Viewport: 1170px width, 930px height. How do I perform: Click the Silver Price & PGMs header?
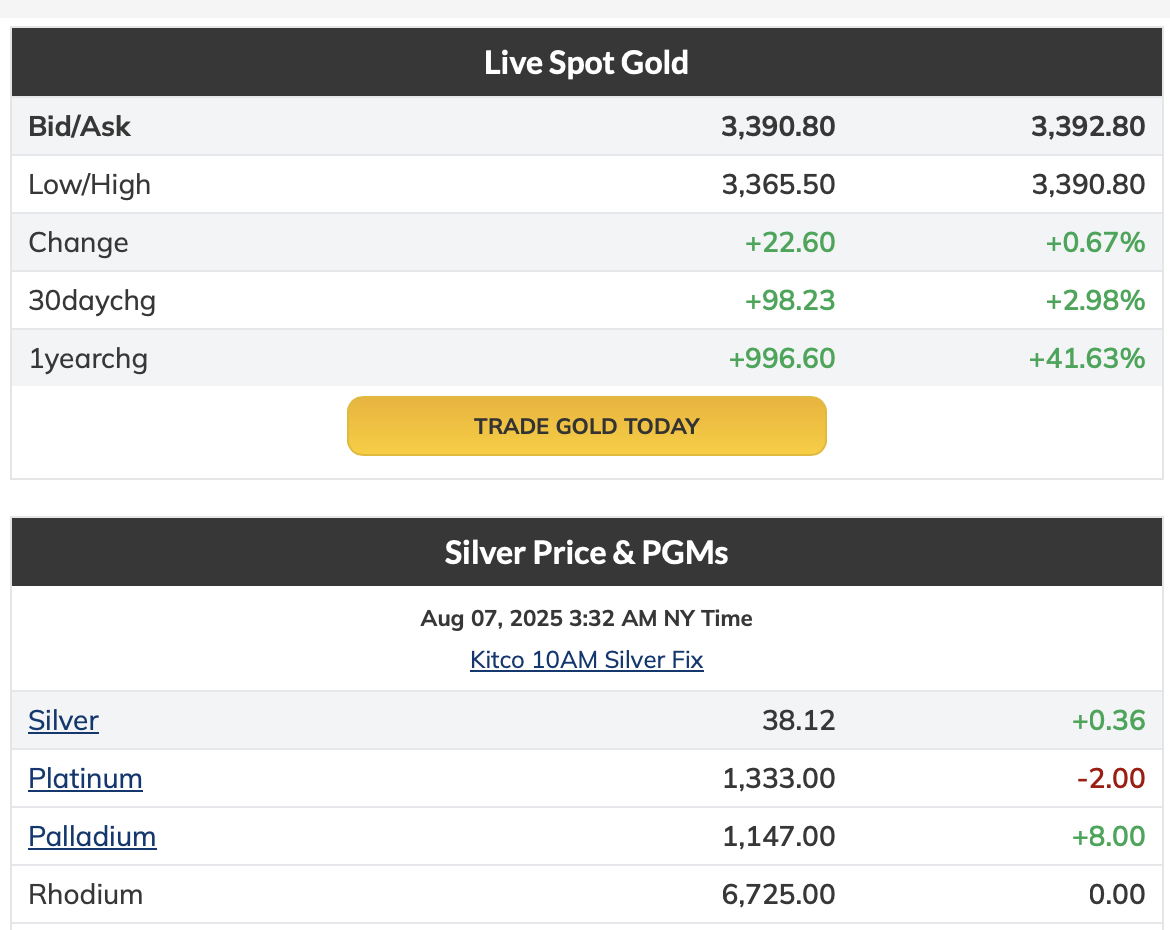coord(586,552)
